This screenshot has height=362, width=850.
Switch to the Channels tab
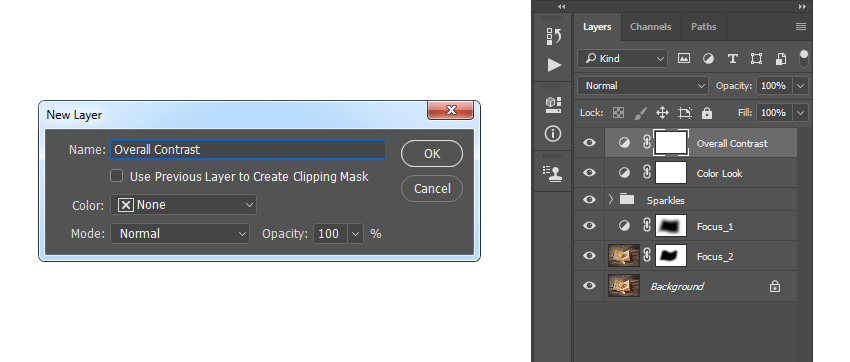pos(651,27)
